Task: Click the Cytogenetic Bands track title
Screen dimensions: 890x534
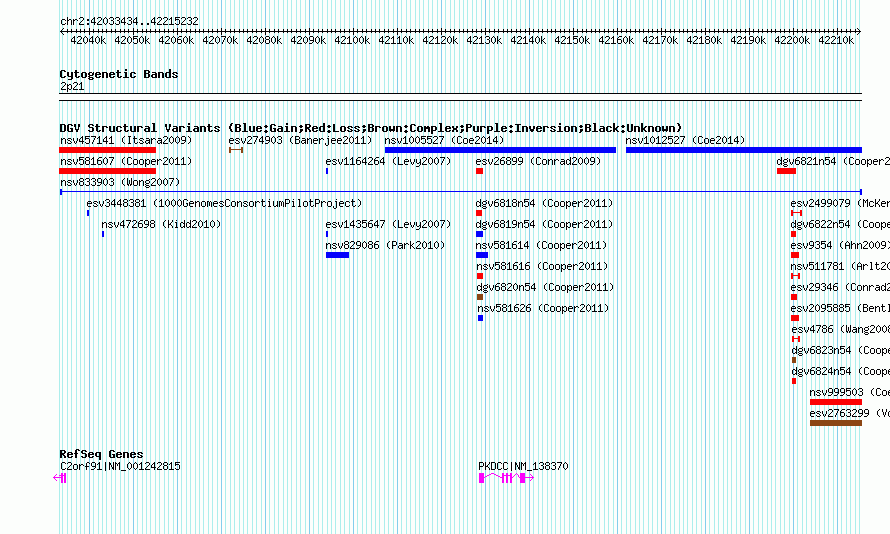Action: 119,74
